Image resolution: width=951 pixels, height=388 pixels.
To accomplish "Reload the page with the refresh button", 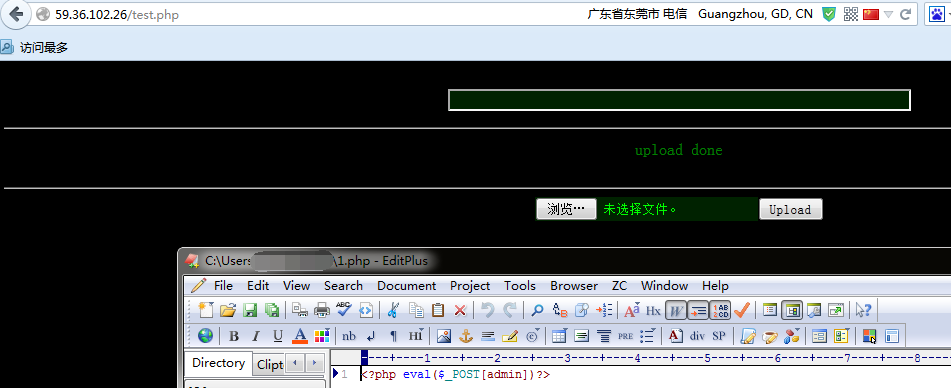I will [905, 14].
